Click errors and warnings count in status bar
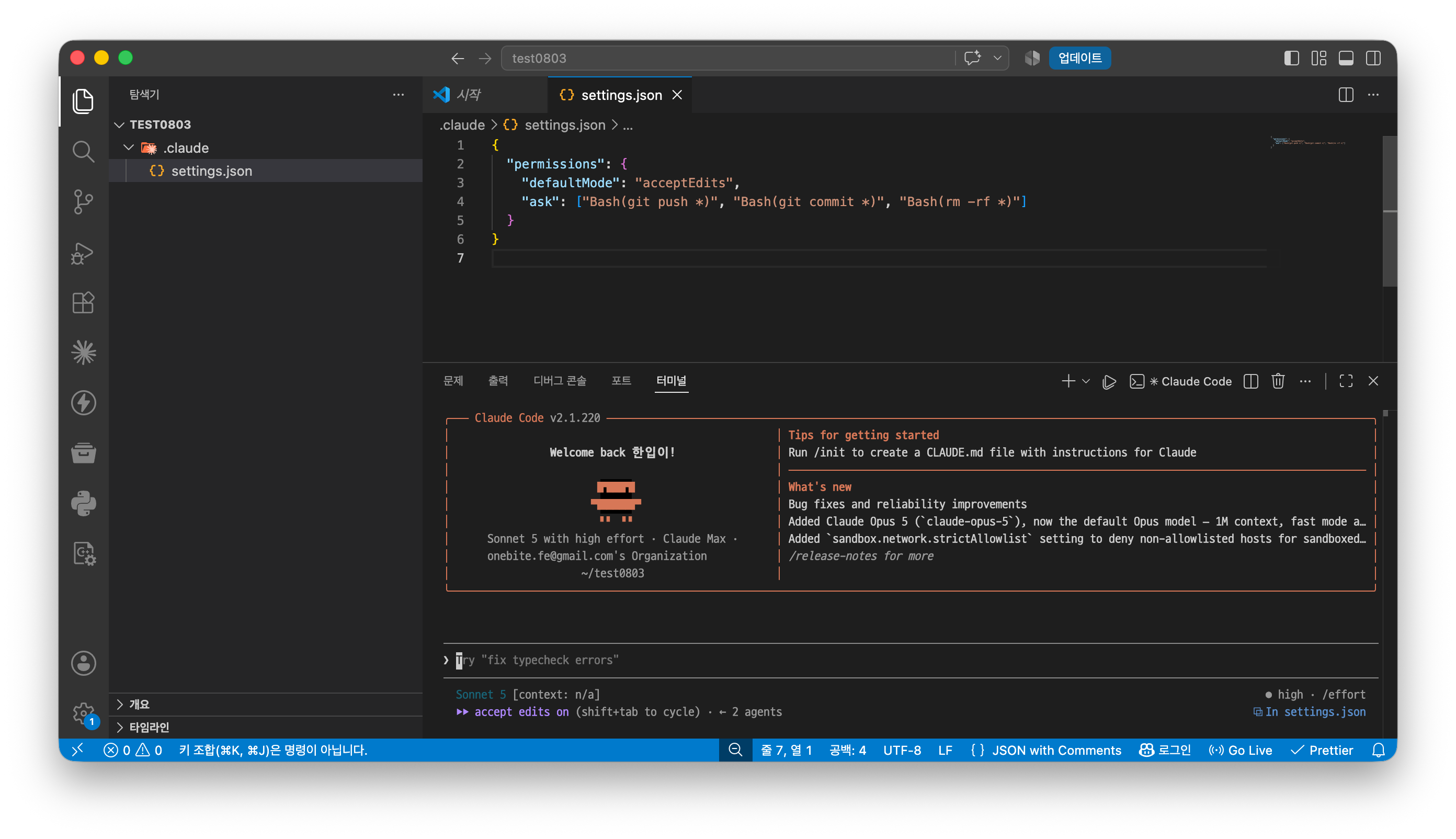The image size is (1456, 839). pyautogui.click(x=132, y=750)
